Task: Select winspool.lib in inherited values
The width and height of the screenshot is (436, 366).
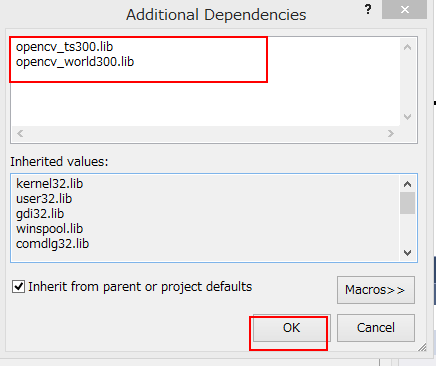Action: [50, 229]
